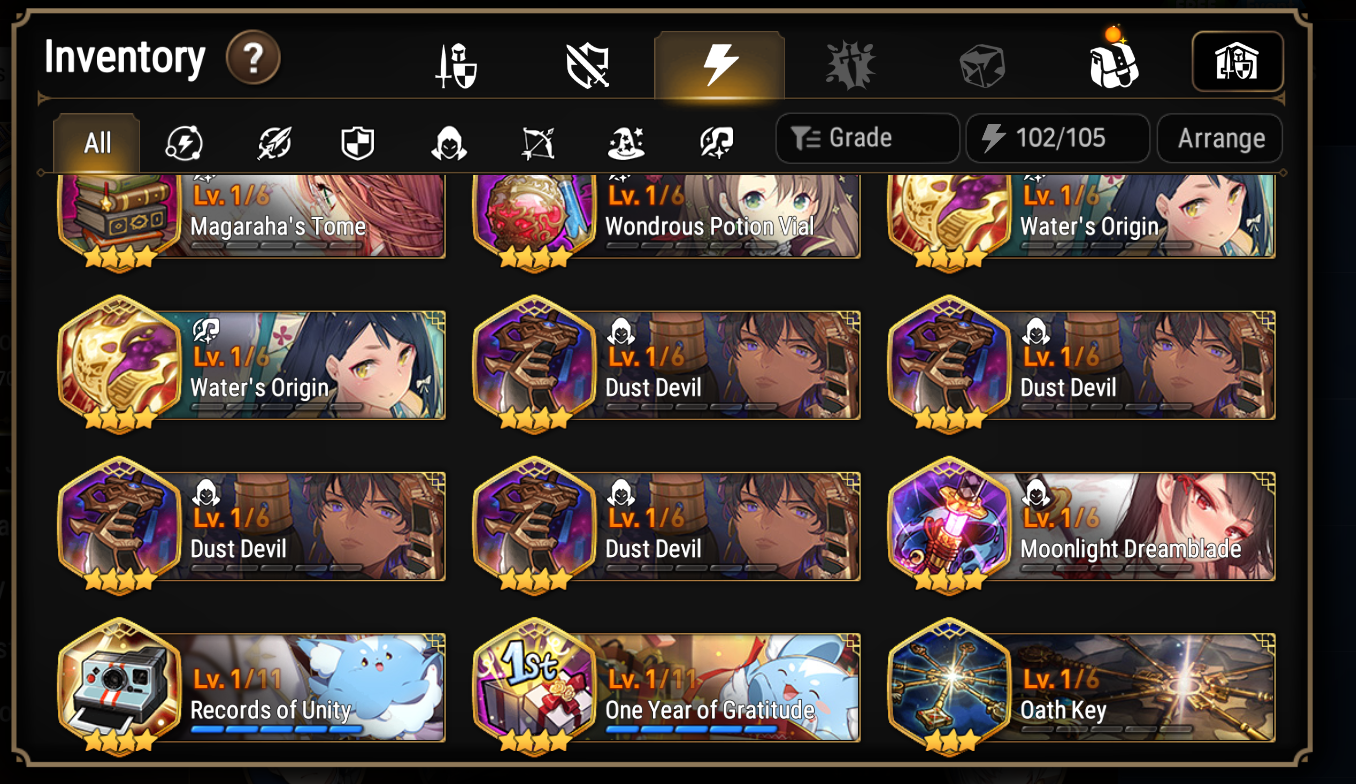This screenshot has width=1356, height=784.
Task: Click the 102/105 artifact capacity counter
Action: [1057, 138]
